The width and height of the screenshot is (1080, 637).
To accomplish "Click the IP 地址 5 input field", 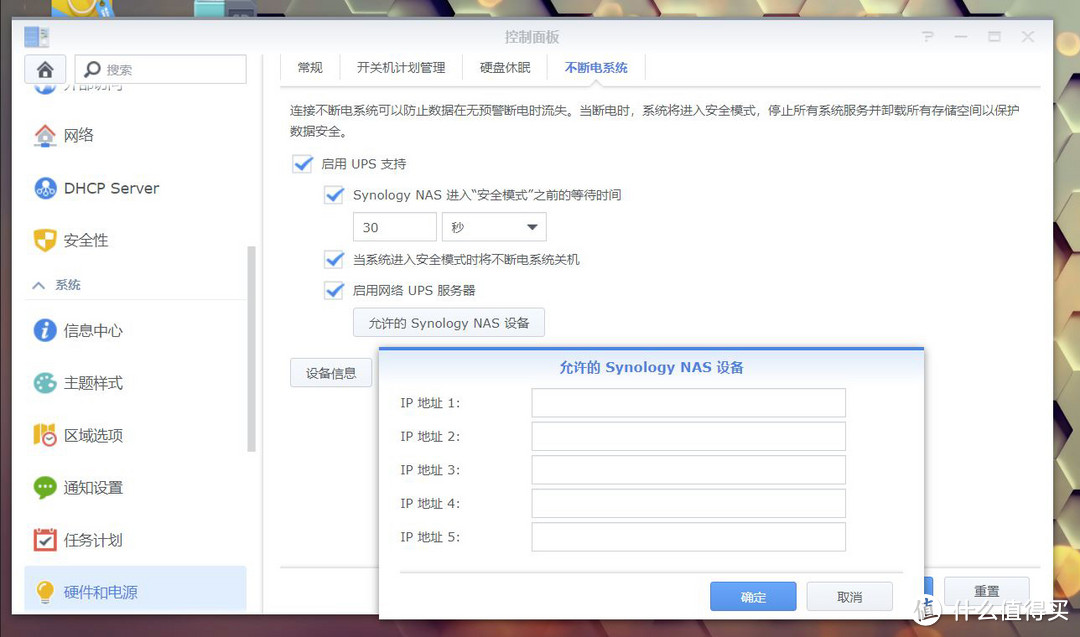I will tap(688, 537).
